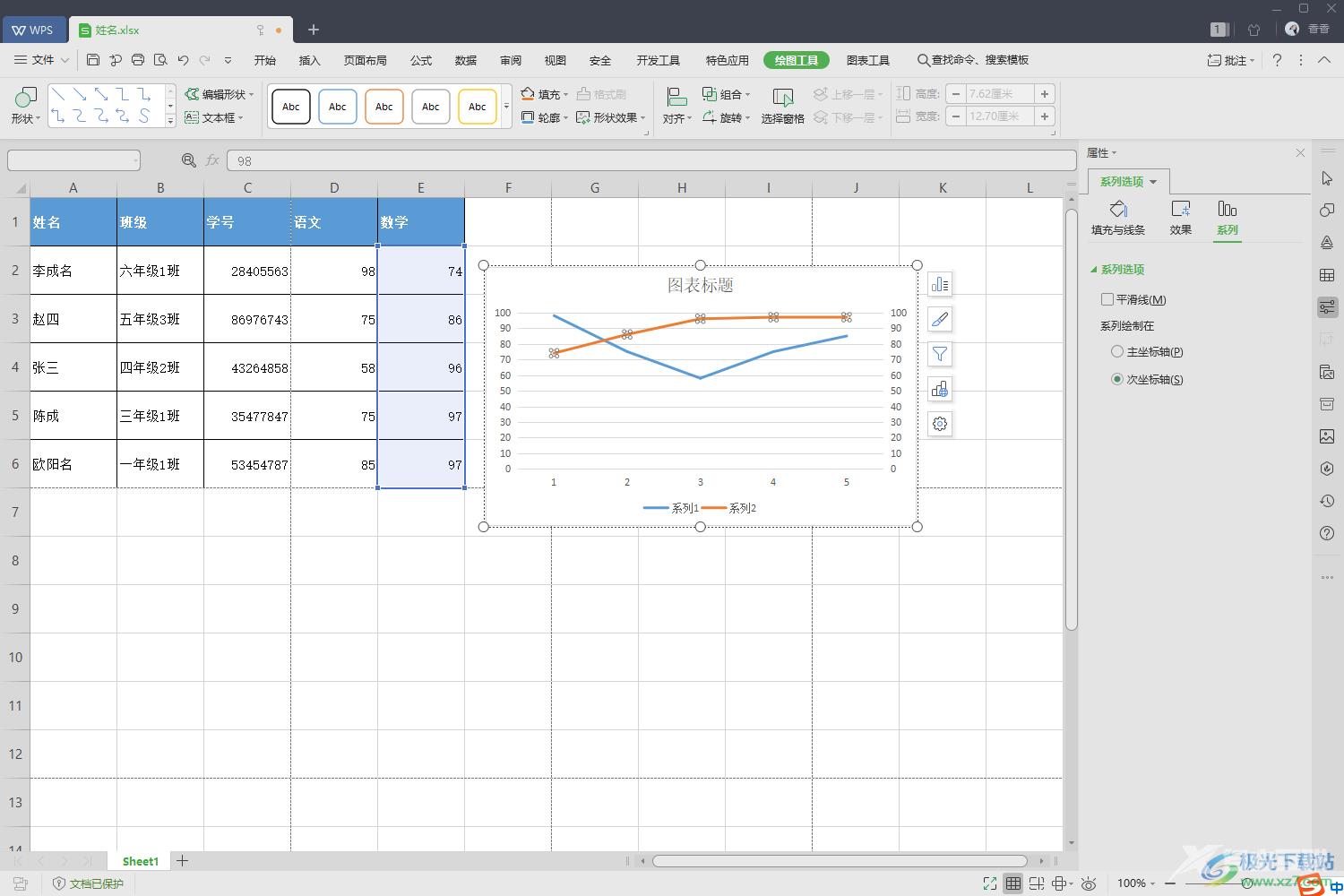Screen dimensions: 1344x896
Task: Click the picture icon in right sidebar
Action: 1327,436
